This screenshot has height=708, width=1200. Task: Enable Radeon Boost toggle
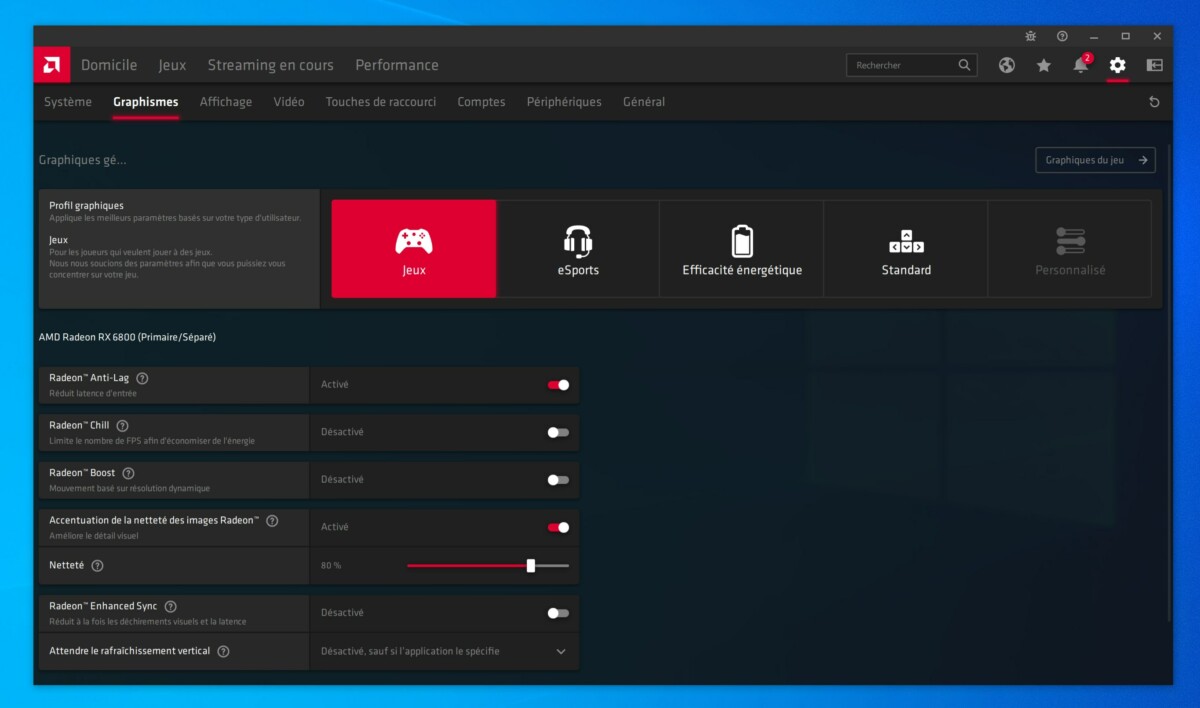558,480
